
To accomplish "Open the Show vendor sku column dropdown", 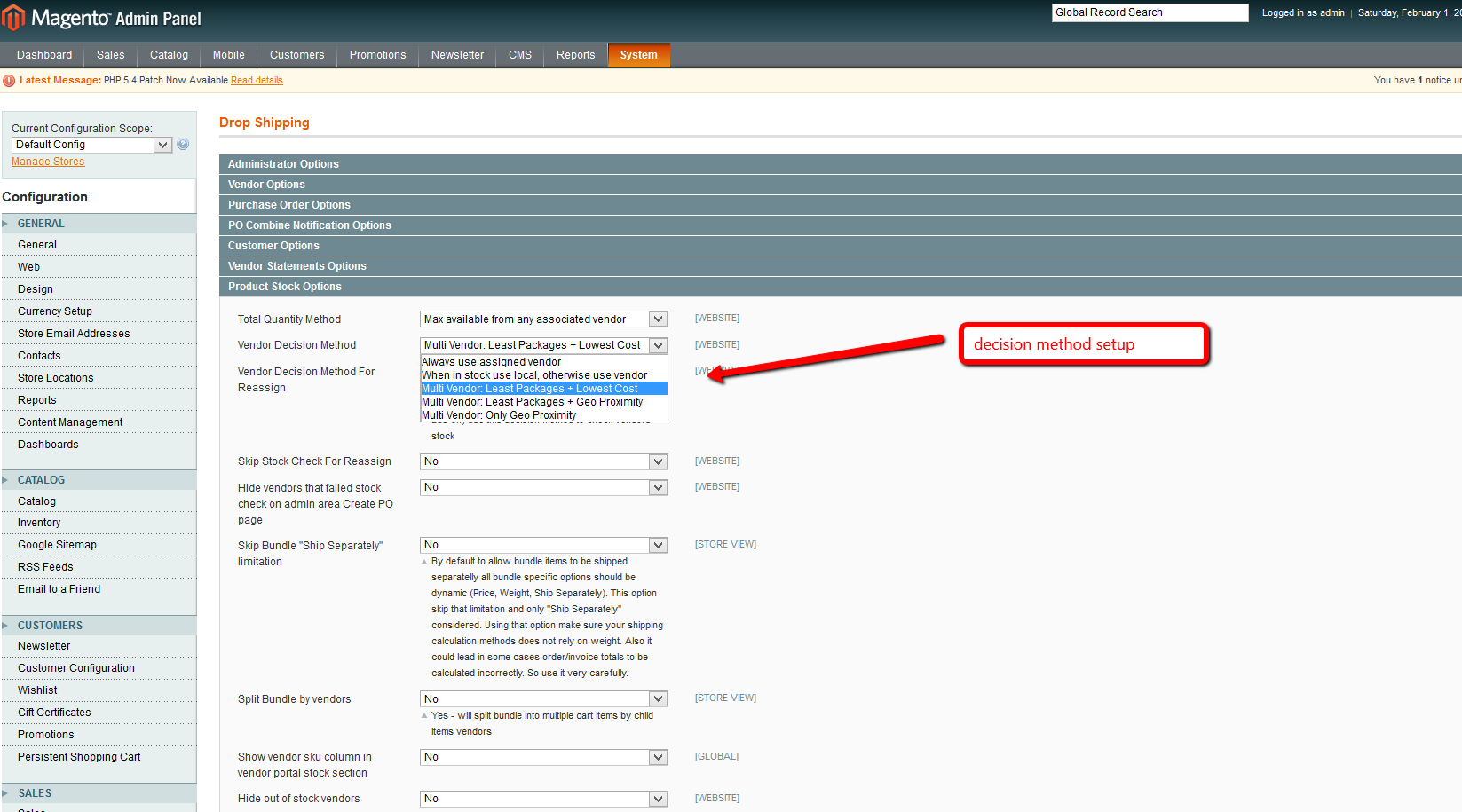I will pos(543,757).
